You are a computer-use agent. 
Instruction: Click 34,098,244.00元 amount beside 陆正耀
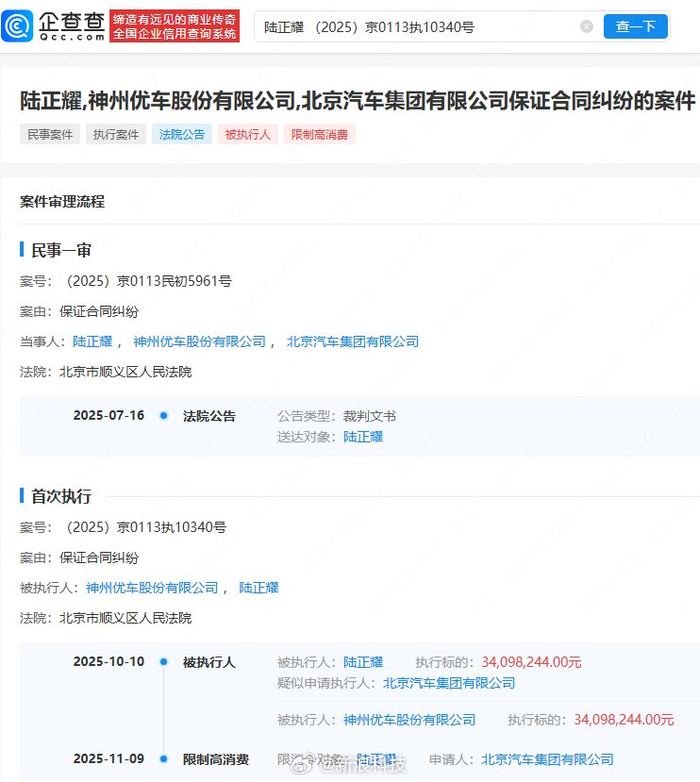click(x=531, y=662)
